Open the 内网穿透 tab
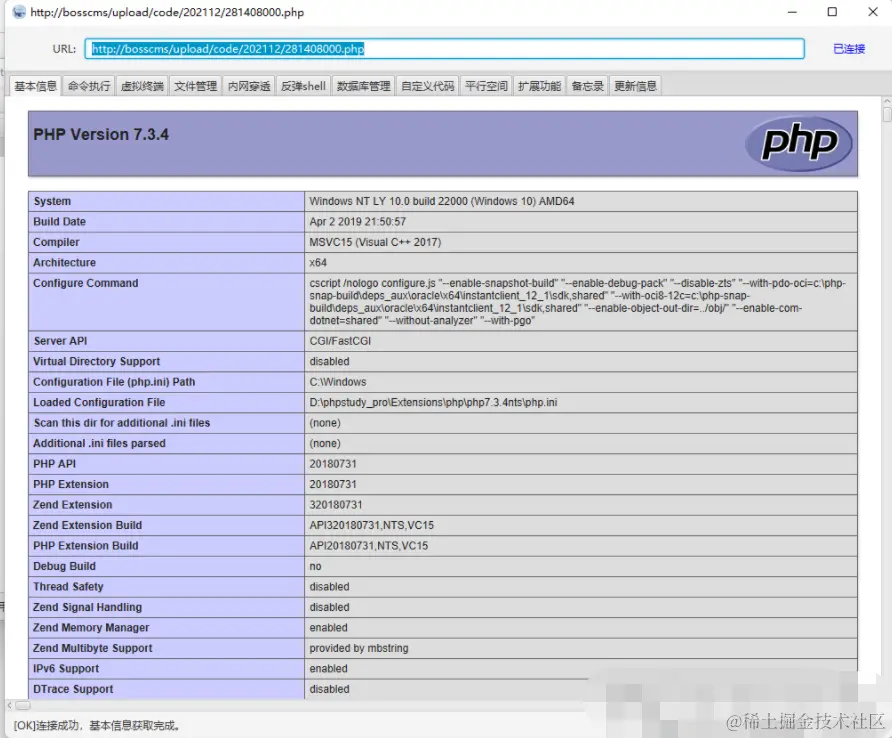892x738 pixels. point(249,86)
